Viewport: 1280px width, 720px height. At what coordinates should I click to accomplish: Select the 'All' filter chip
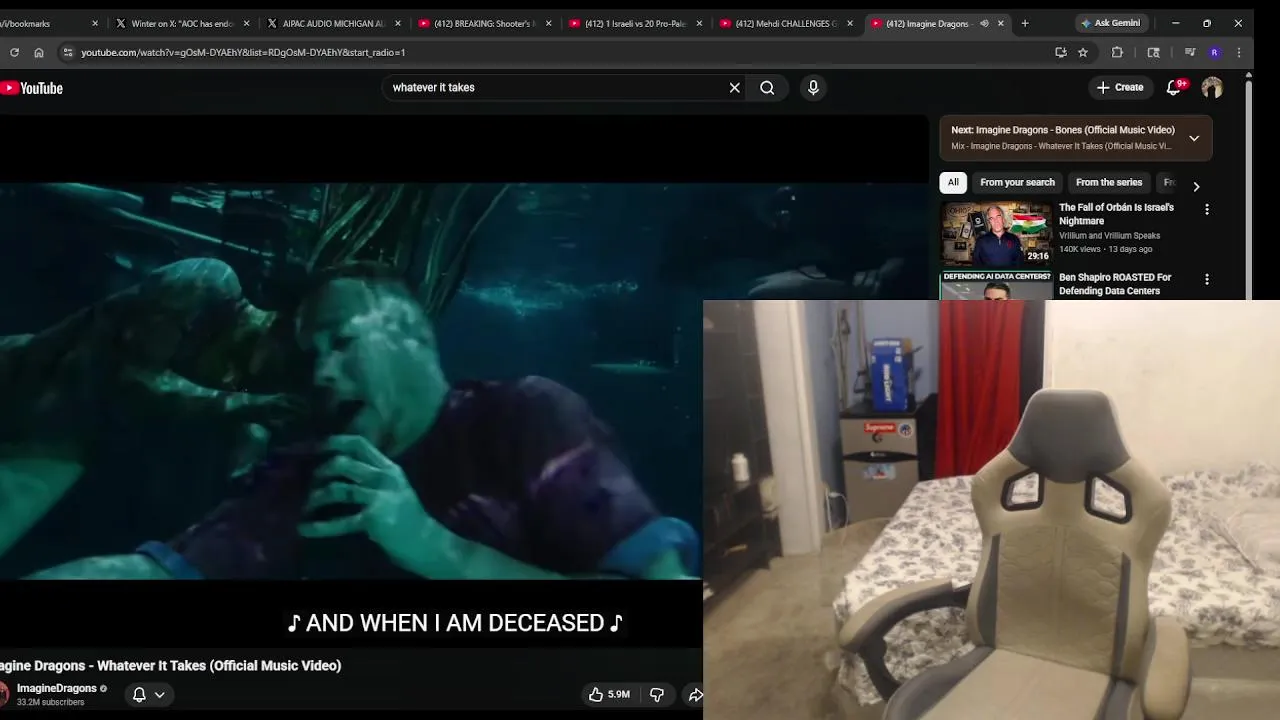pyautogui.click(x=953, y=182)
